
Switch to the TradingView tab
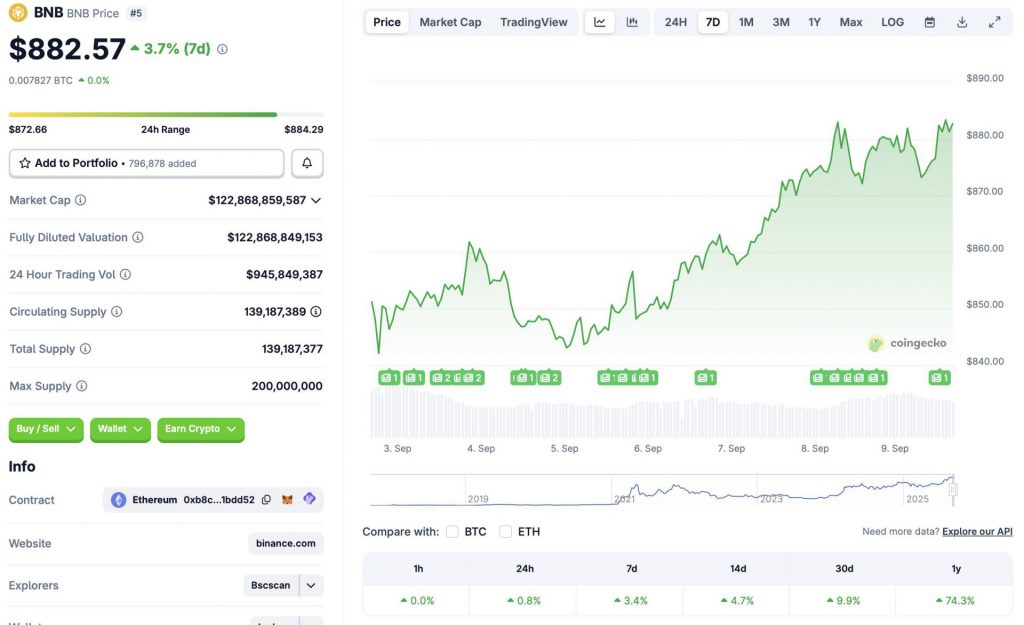pos(534,22)
